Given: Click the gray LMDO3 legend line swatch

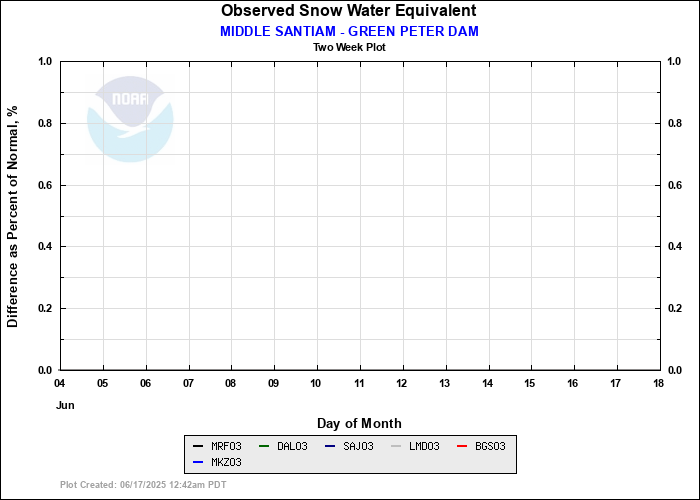Looking at the screenshot, I should (396, 446).
